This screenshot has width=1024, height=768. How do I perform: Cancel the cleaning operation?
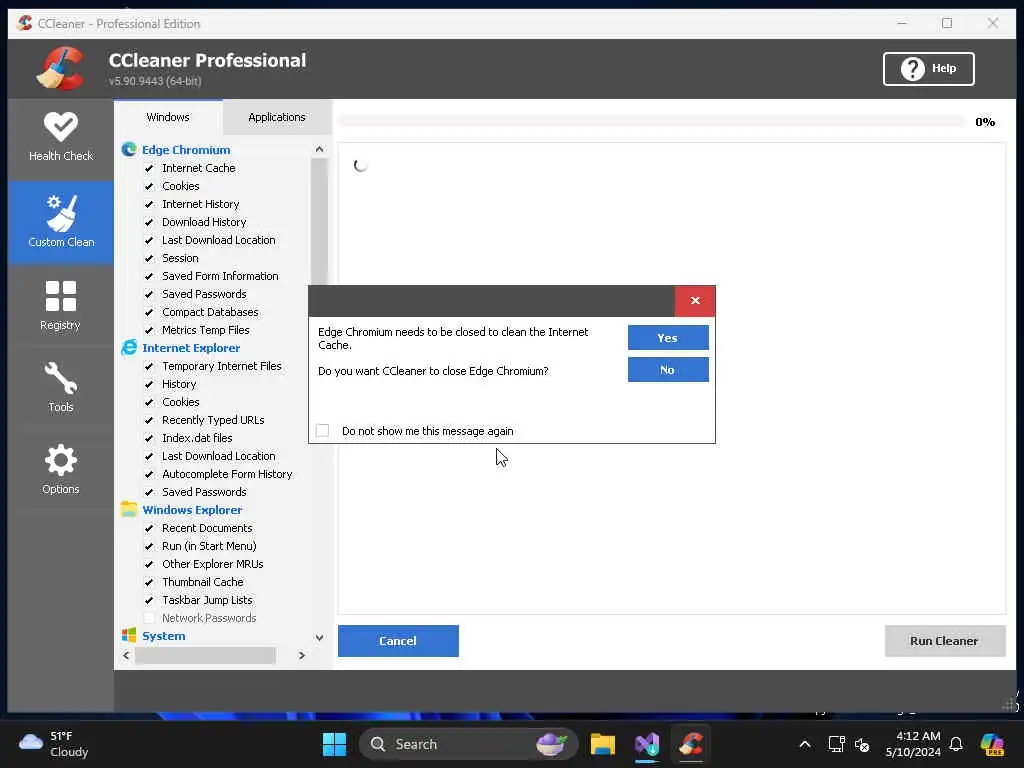(398, 641)
